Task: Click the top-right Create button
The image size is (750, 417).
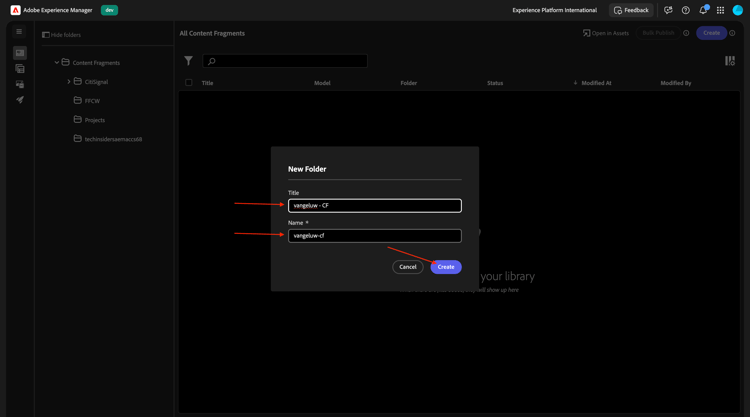Action: (x=711, y=33)
